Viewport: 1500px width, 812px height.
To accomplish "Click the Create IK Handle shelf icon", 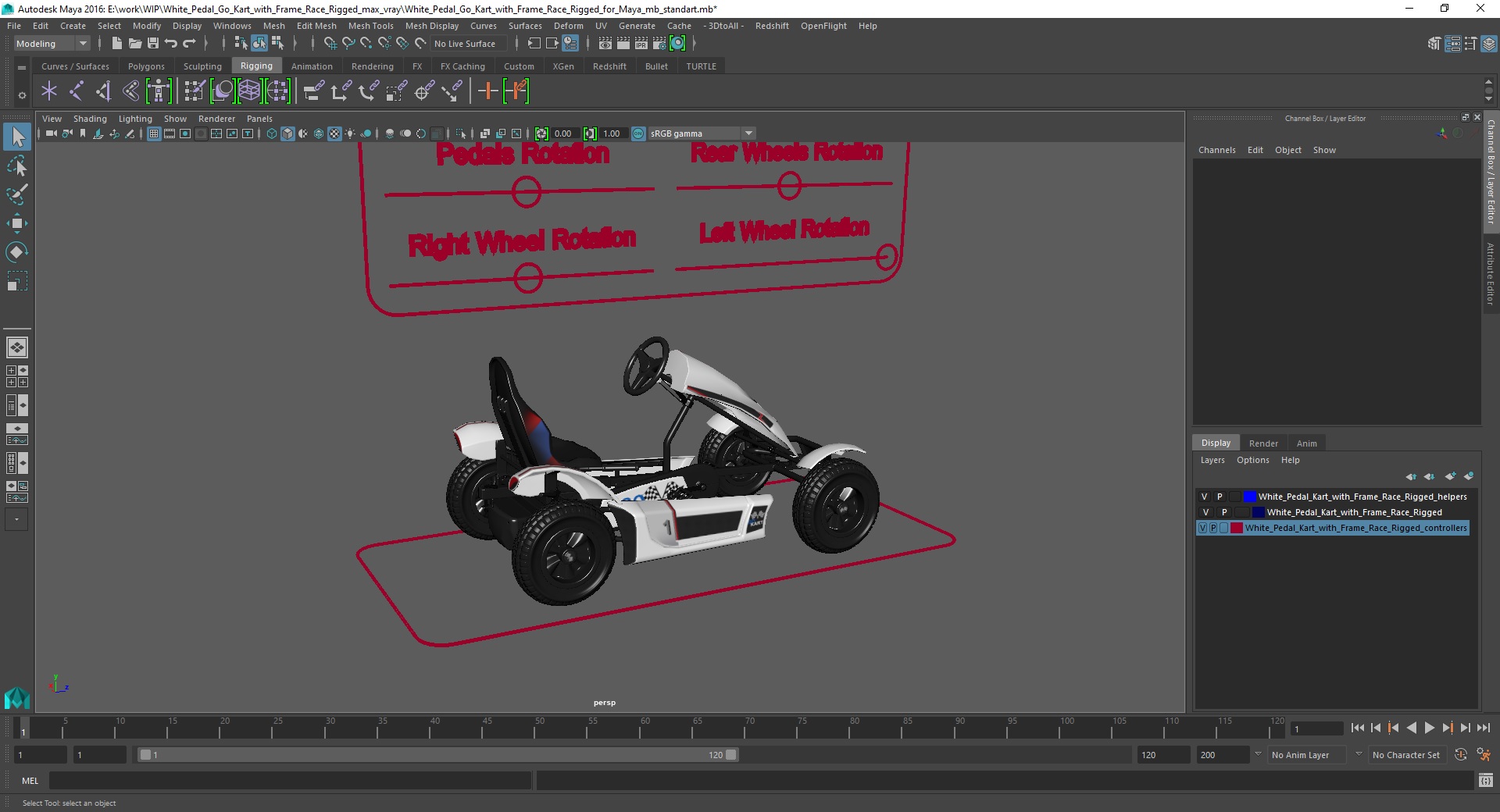I will [103, 91].
